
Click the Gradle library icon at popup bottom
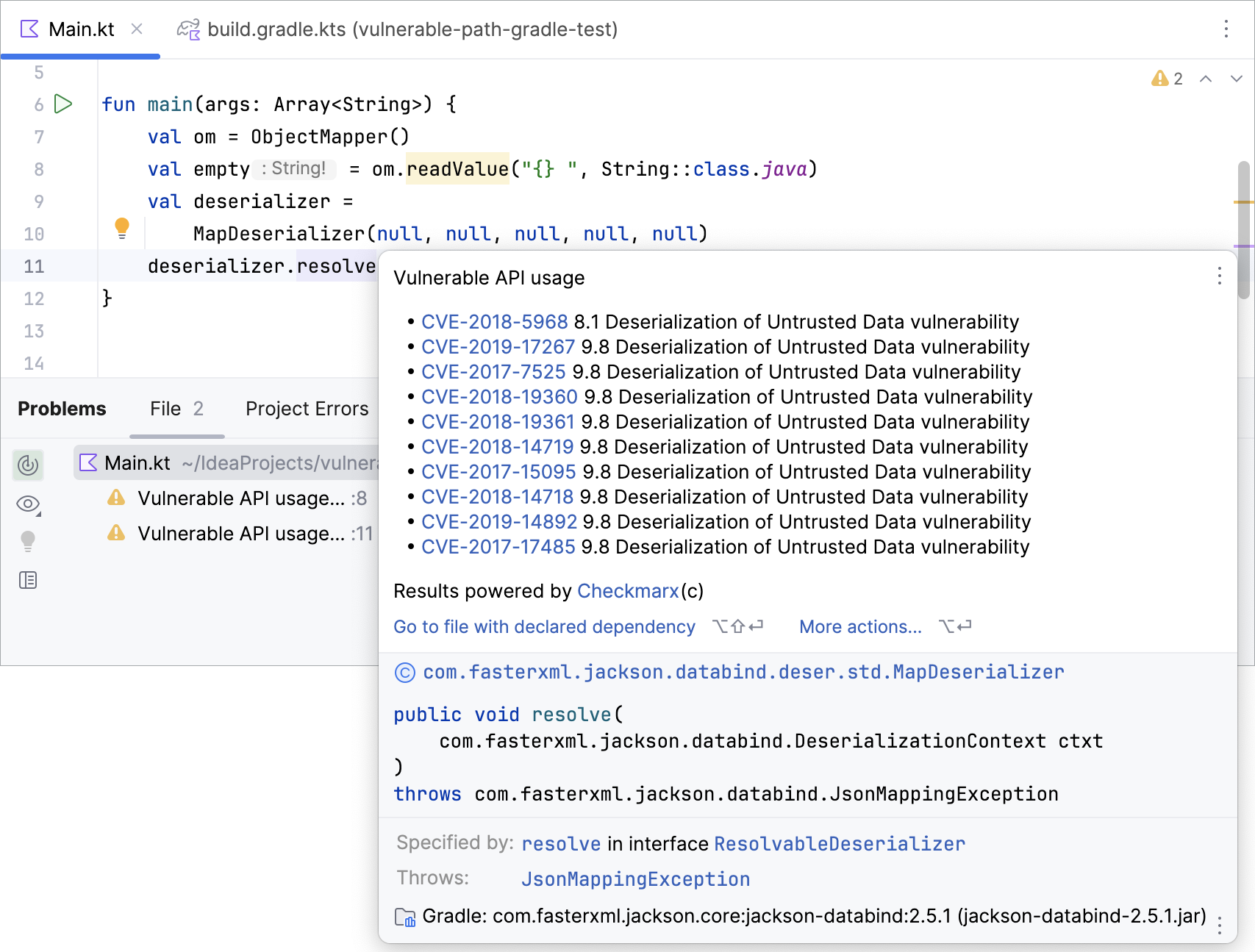click(405, 917)
